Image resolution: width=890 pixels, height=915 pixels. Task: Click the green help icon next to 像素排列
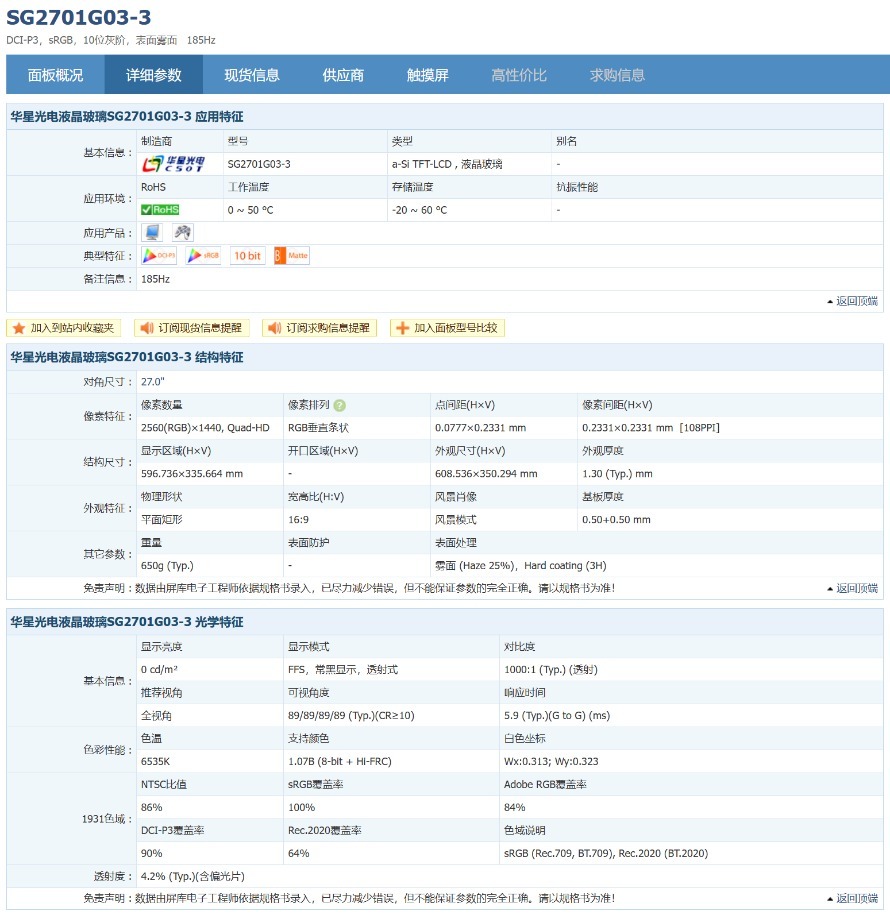tap(340, 405)
